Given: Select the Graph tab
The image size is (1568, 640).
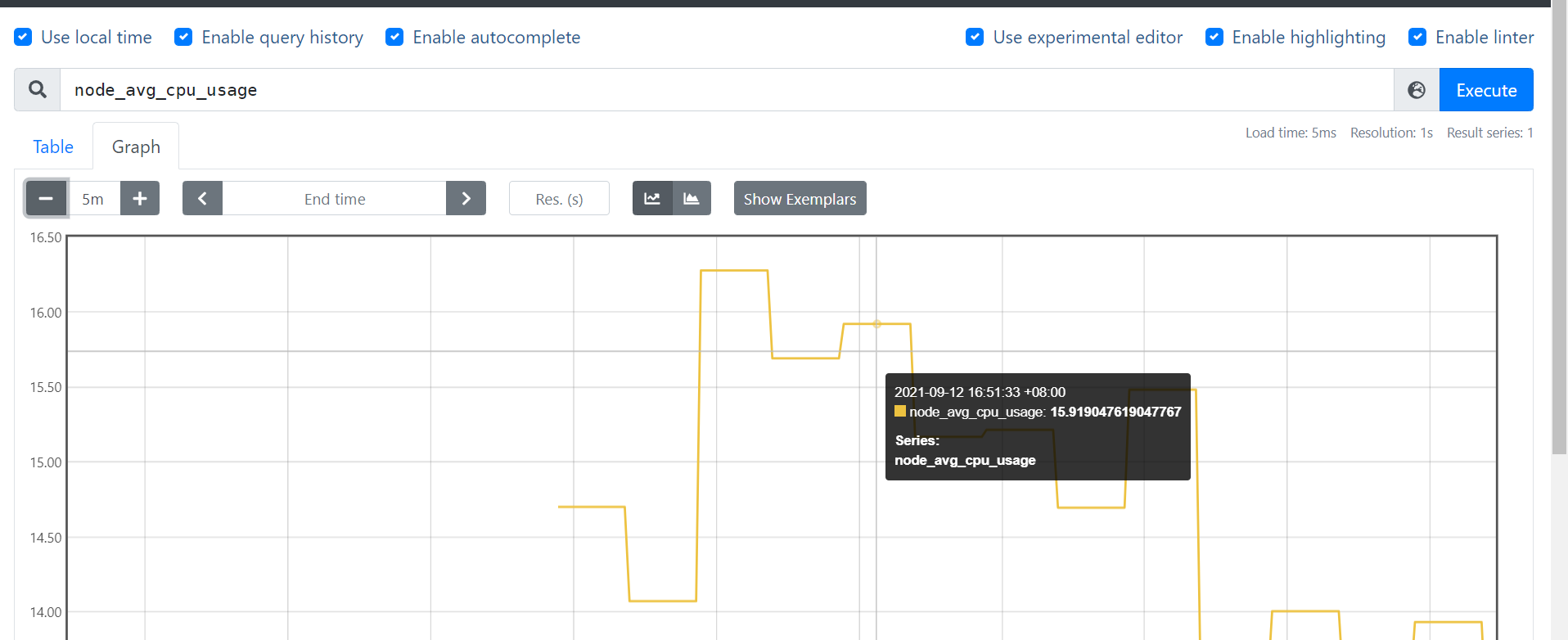Looking at the screenshot, I should coord(136,146).
